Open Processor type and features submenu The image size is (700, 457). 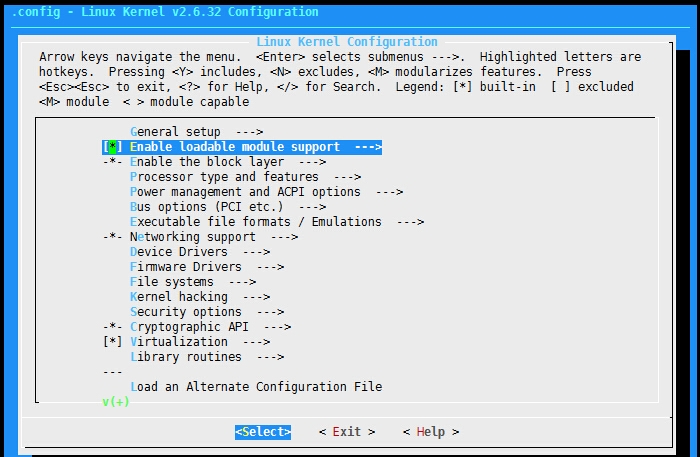pos(246,177)
